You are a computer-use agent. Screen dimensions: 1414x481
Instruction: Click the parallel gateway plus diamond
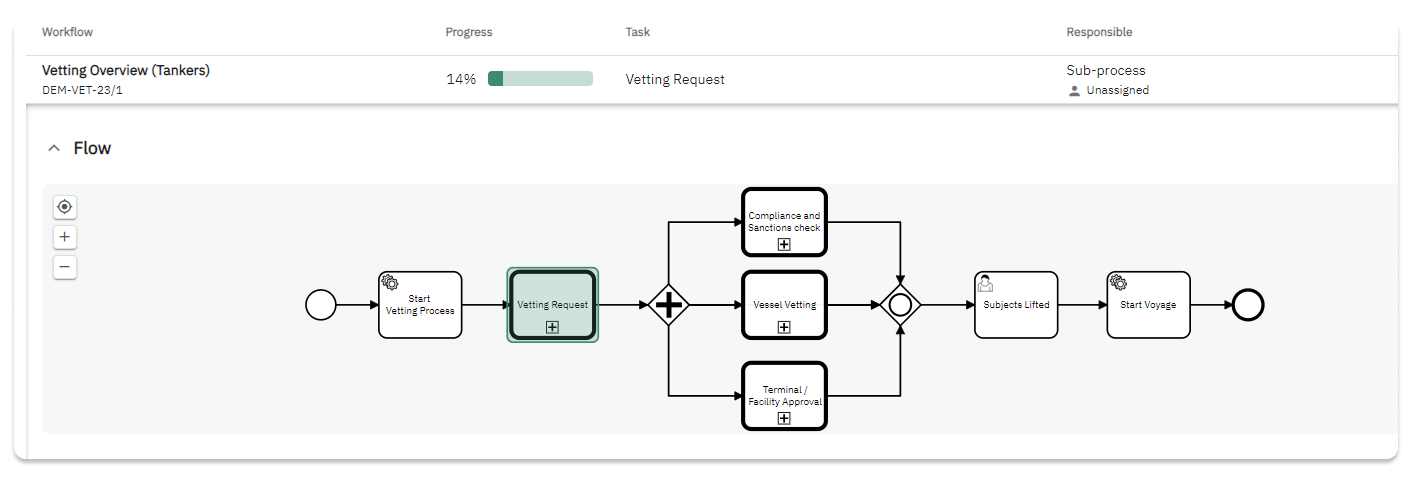pos(668,305)
